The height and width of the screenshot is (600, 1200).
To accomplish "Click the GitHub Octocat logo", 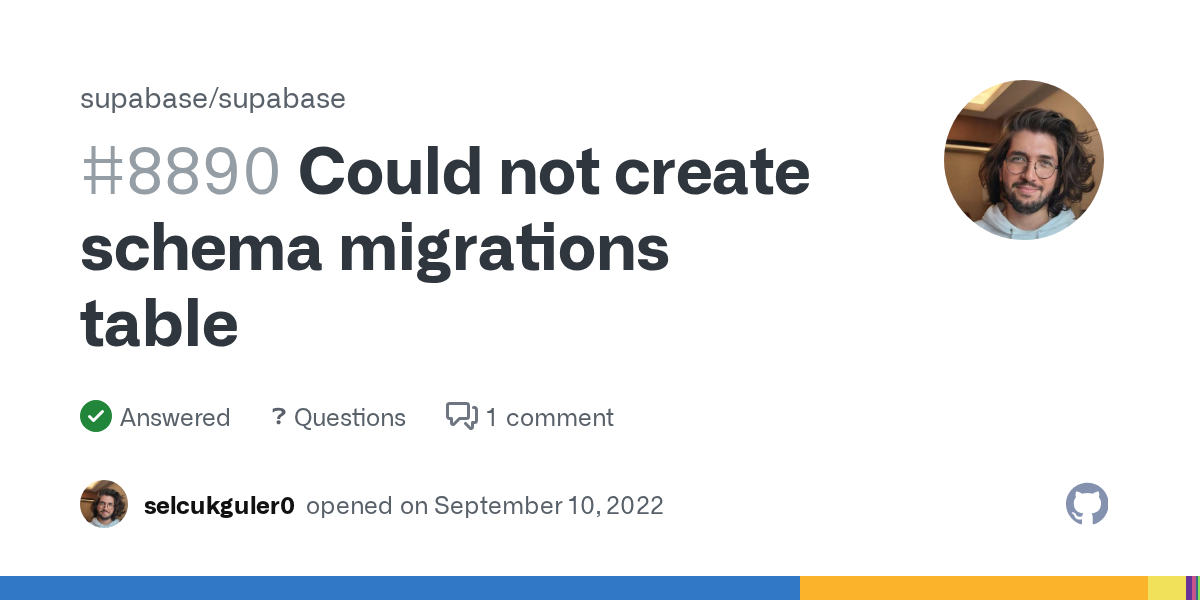I will [x=1087, y=505].
